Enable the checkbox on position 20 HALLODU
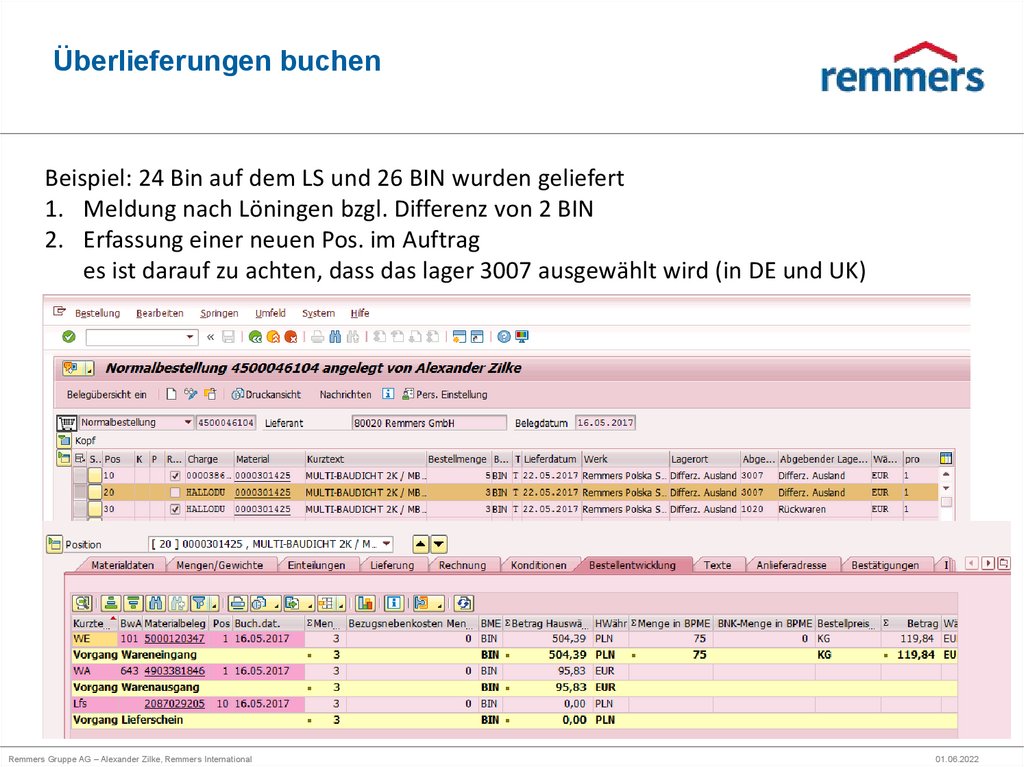Image resolution: width=1024 pixels, height=767 pixels. (x=175, y=492)
